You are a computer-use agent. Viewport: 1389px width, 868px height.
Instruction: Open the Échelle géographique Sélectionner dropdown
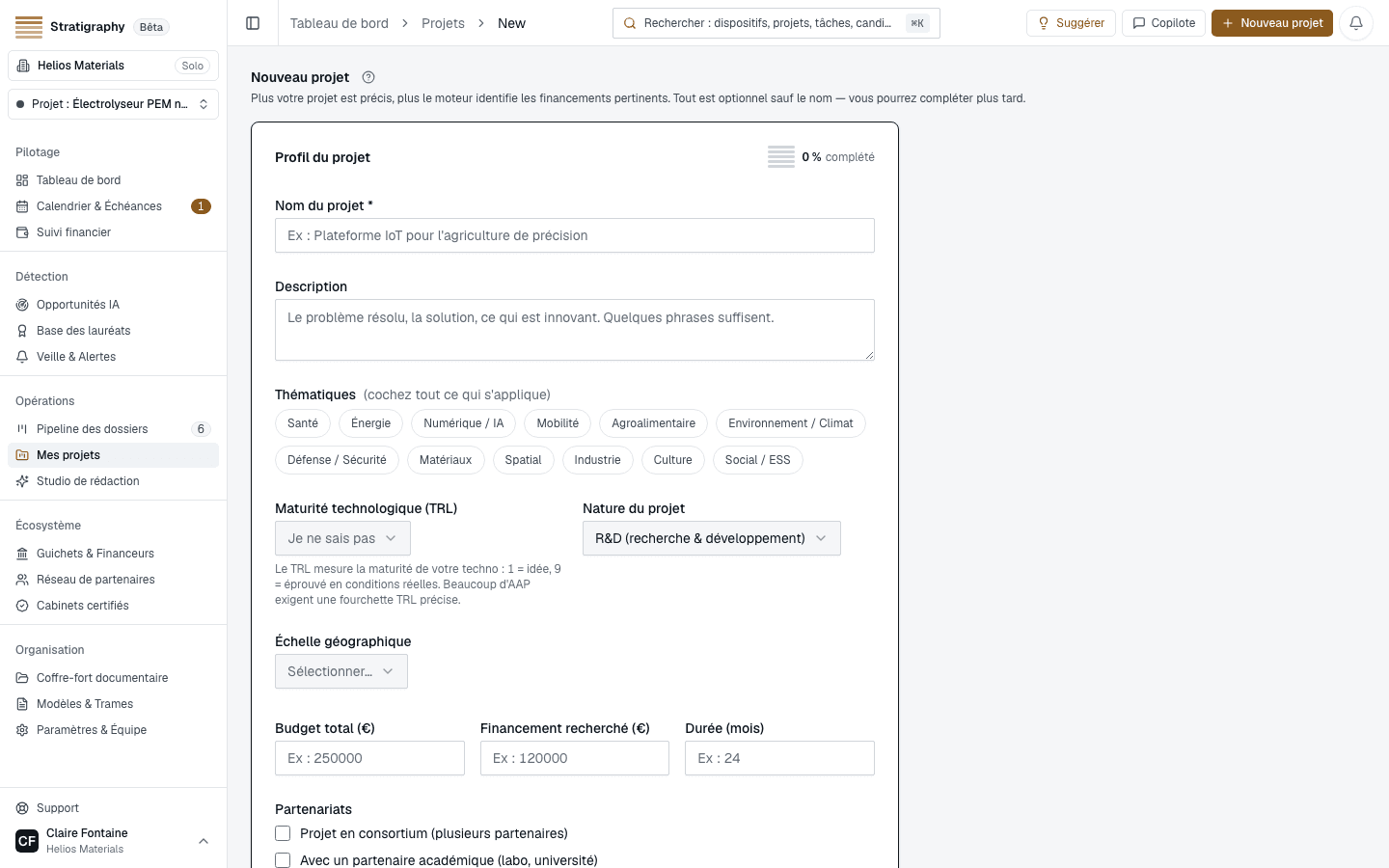341,671
